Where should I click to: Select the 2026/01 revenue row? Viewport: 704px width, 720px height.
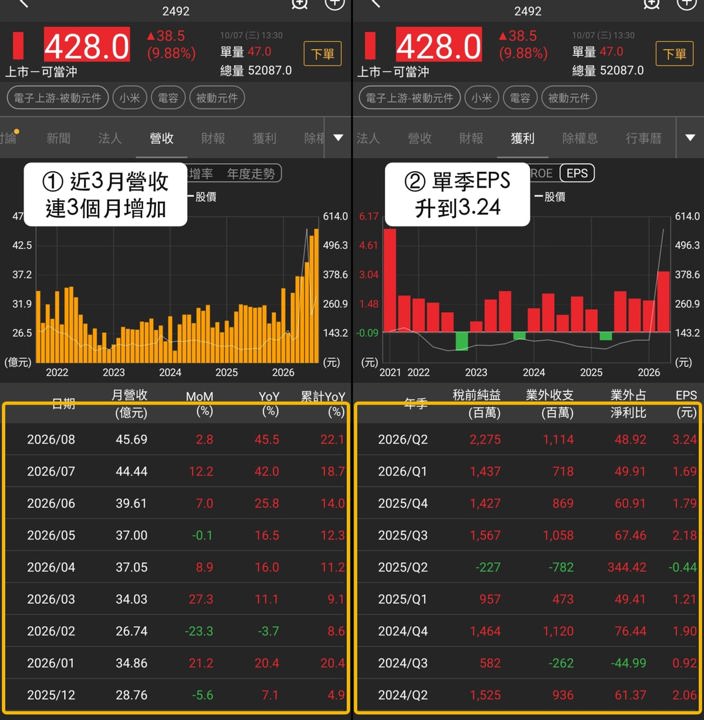click(x=176, y=663)
